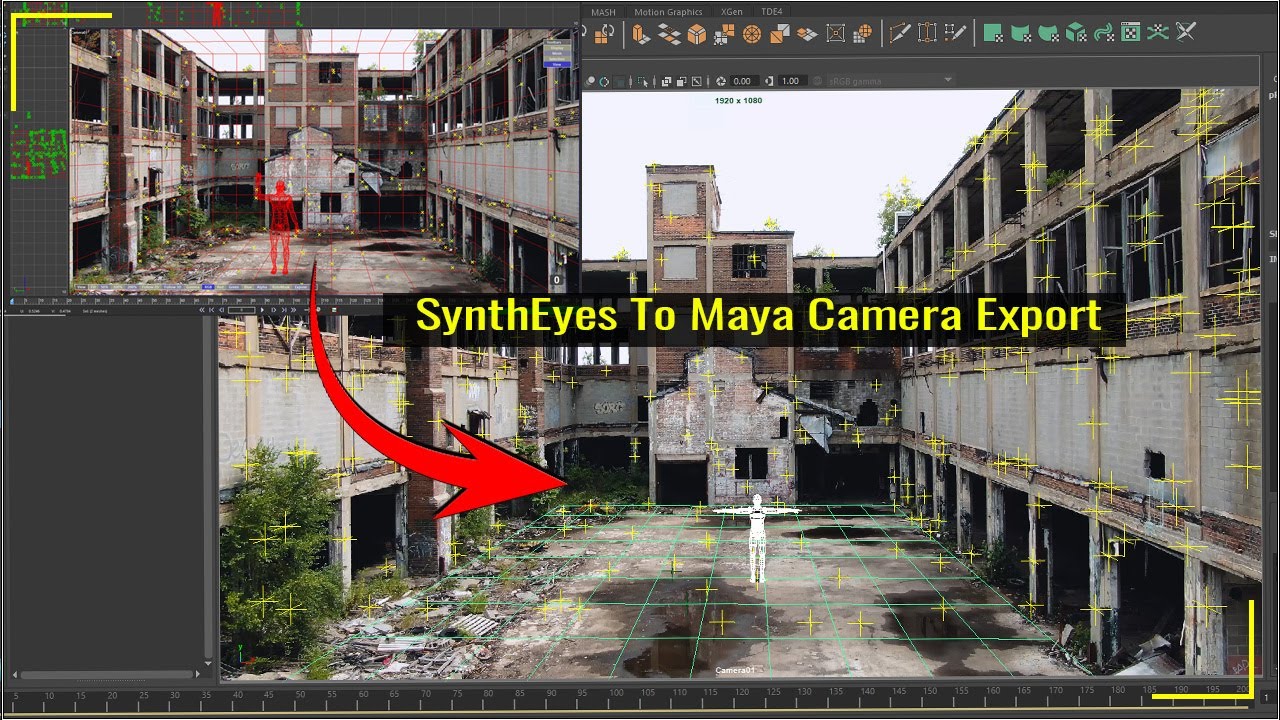Click the Bridge shelf icon
The image size is (1280, 720).
pyautogui.click(x=669, y=34)
